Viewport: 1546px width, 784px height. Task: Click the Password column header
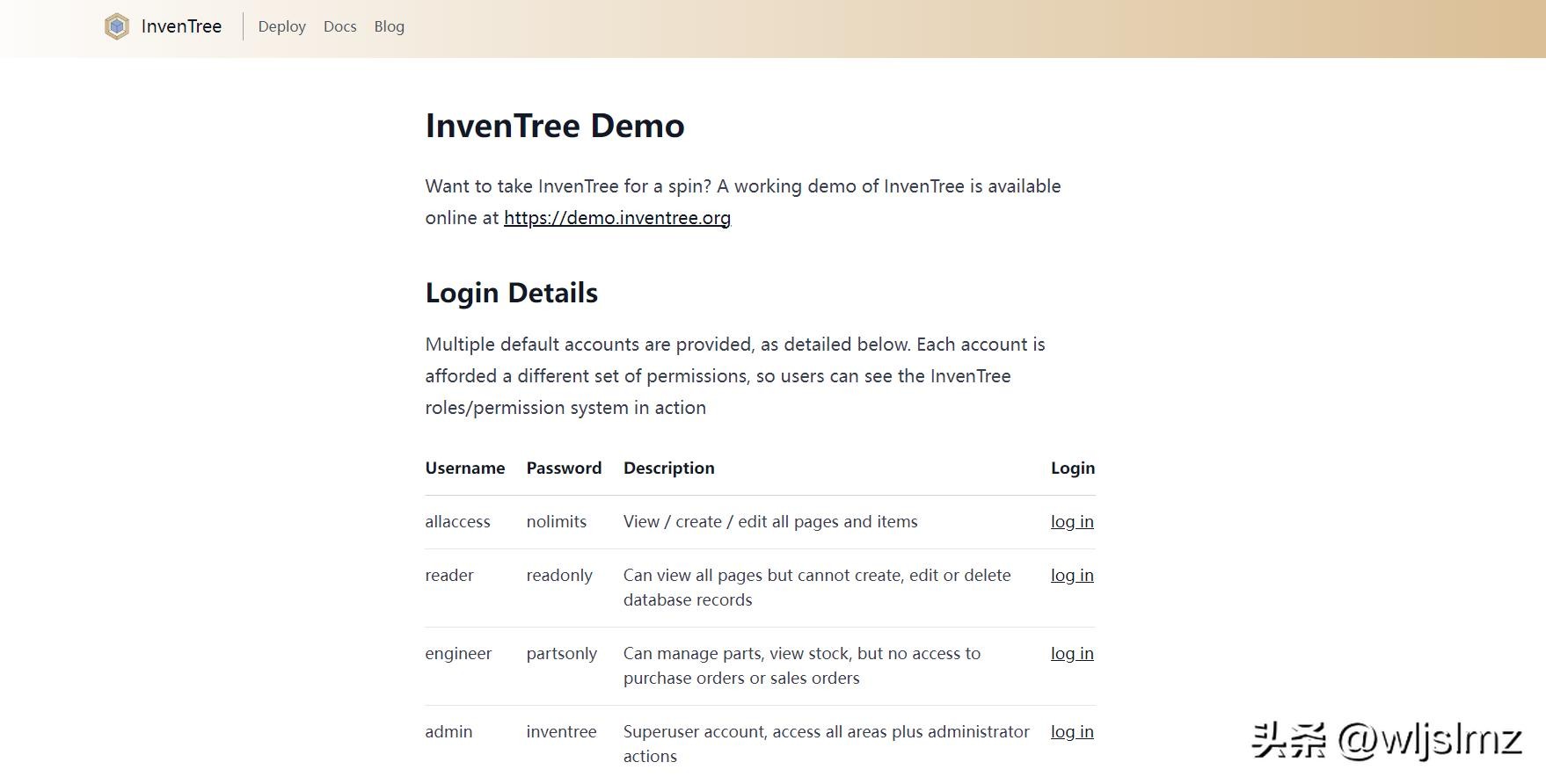[x=564, y=468]
